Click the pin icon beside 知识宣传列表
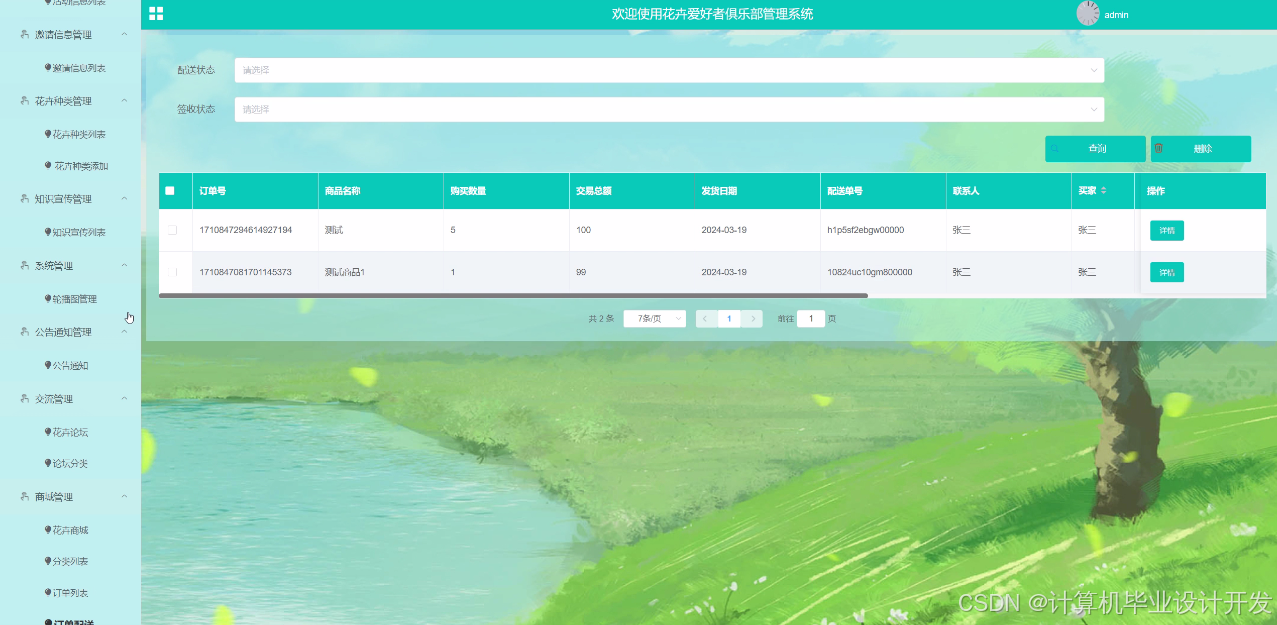This screenshot has width=1277, height=625. point(48,232)
